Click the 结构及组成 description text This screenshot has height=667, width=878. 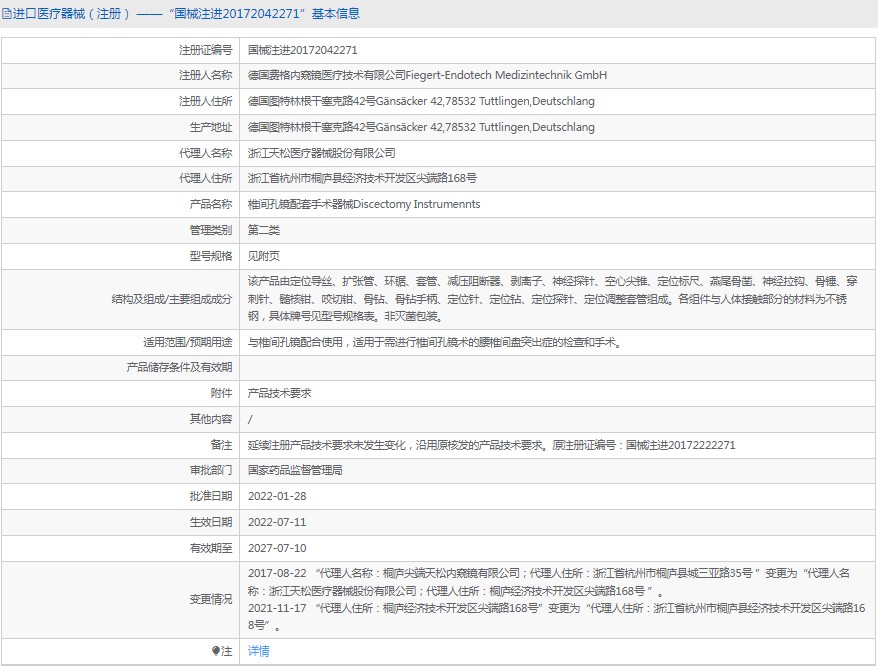[550, 298]
